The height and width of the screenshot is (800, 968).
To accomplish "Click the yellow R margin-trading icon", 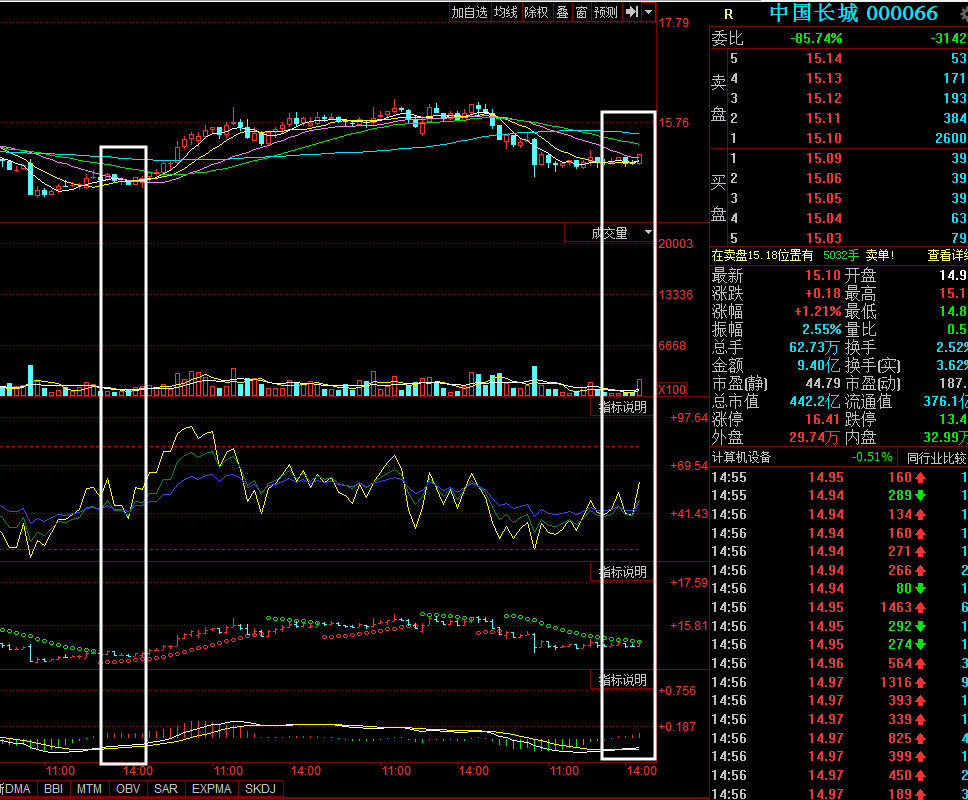I will [728, 14].
